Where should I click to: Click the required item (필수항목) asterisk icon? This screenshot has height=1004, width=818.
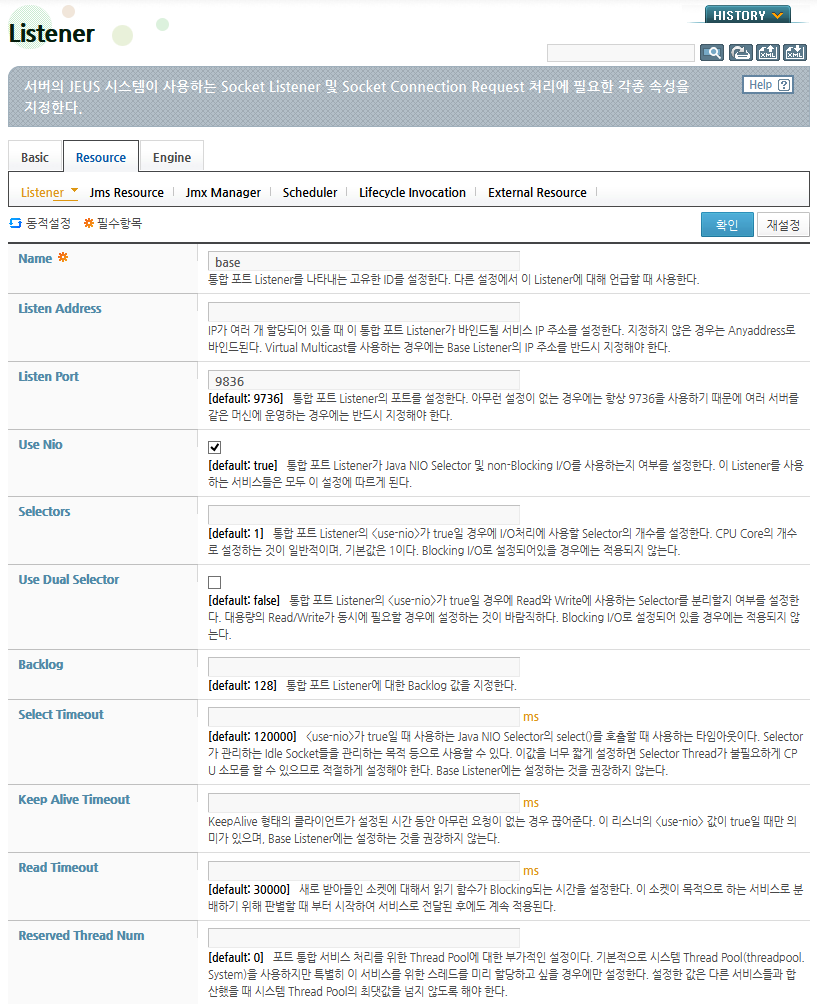click(88, 223)
